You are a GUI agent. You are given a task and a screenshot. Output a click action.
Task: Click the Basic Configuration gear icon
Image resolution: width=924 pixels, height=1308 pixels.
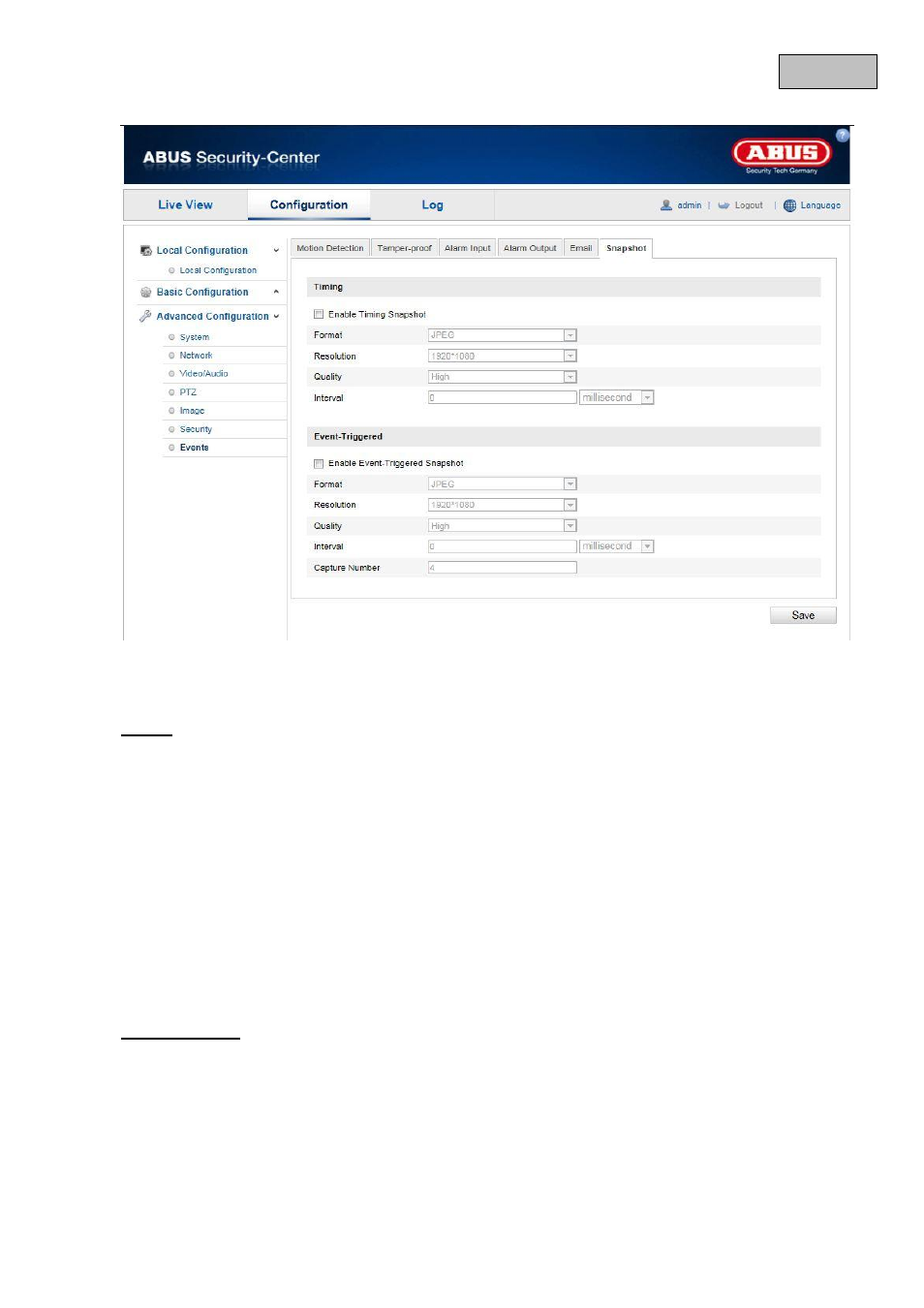pos(146,292)
